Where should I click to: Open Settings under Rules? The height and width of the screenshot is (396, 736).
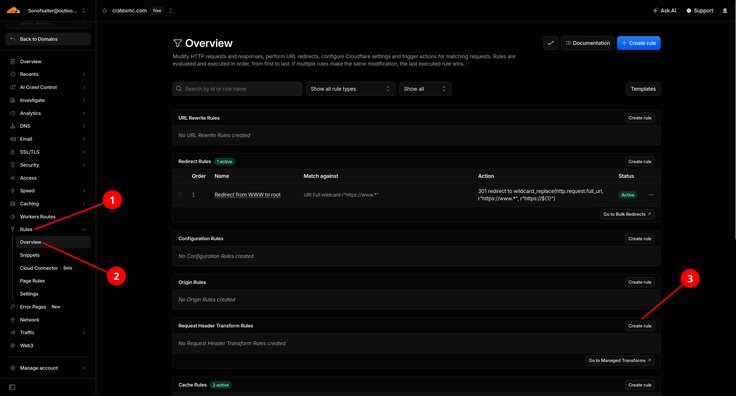coord(29,294)
